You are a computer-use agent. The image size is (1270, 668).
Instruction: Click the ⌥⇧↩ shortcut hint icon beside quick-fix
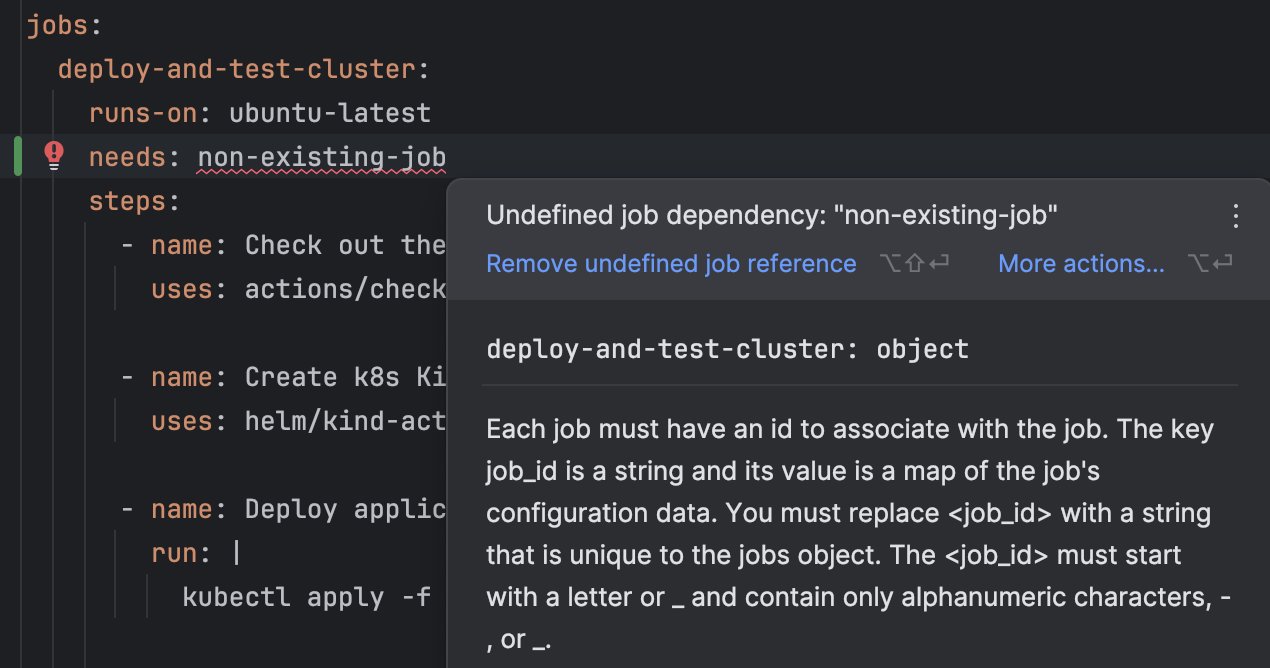click(914, 263)
